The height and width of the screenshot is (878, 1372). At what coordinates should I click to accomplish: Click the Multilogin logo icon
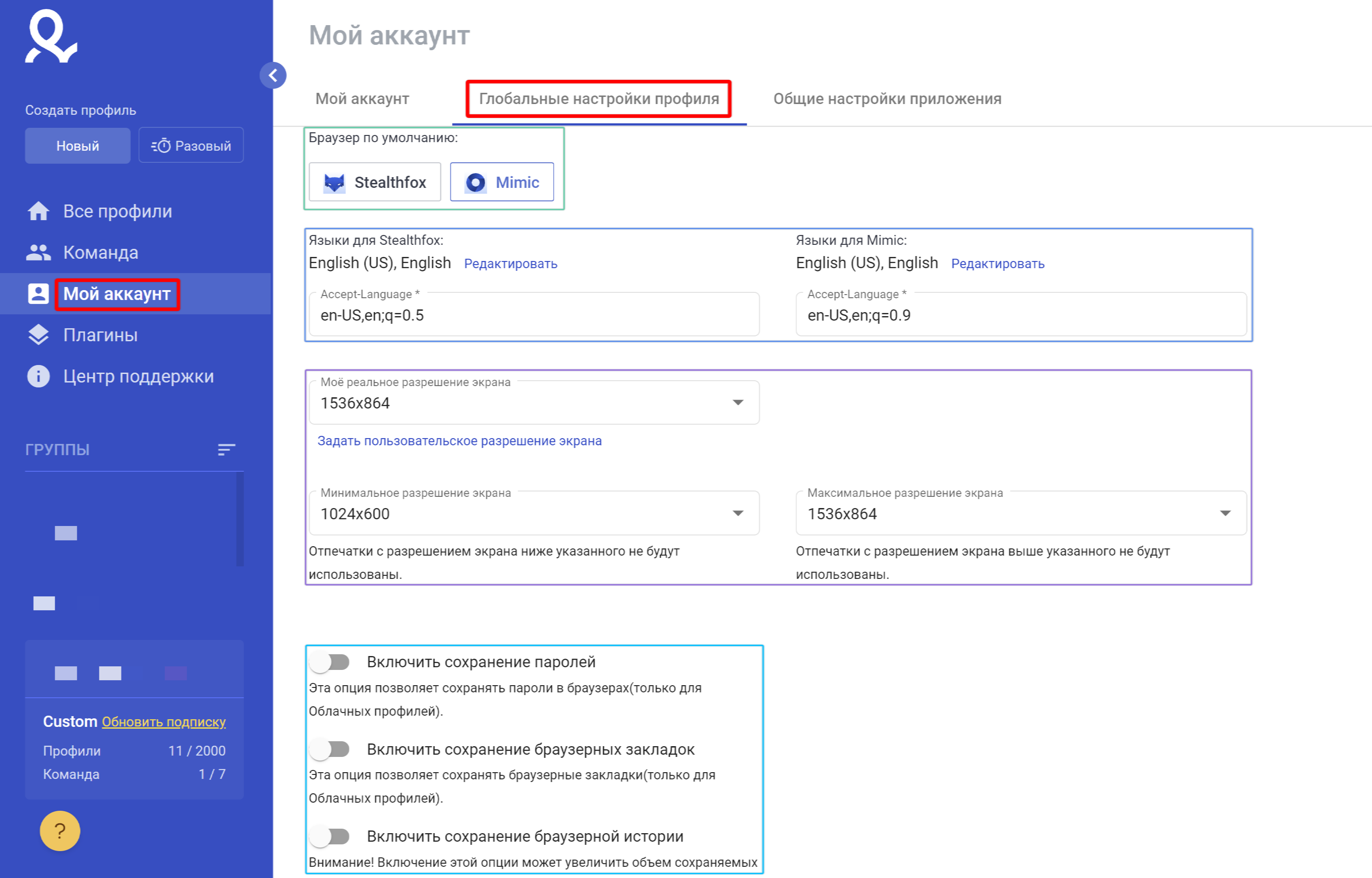[x=51, y=36]
